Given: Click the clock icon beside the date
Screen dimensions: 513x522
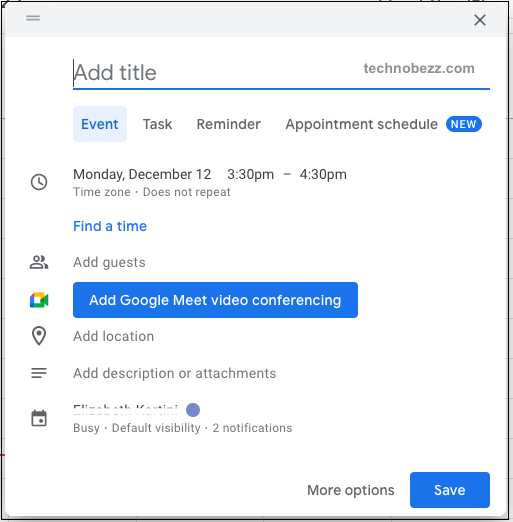Looking at the screenshot, I should point(39,182).
